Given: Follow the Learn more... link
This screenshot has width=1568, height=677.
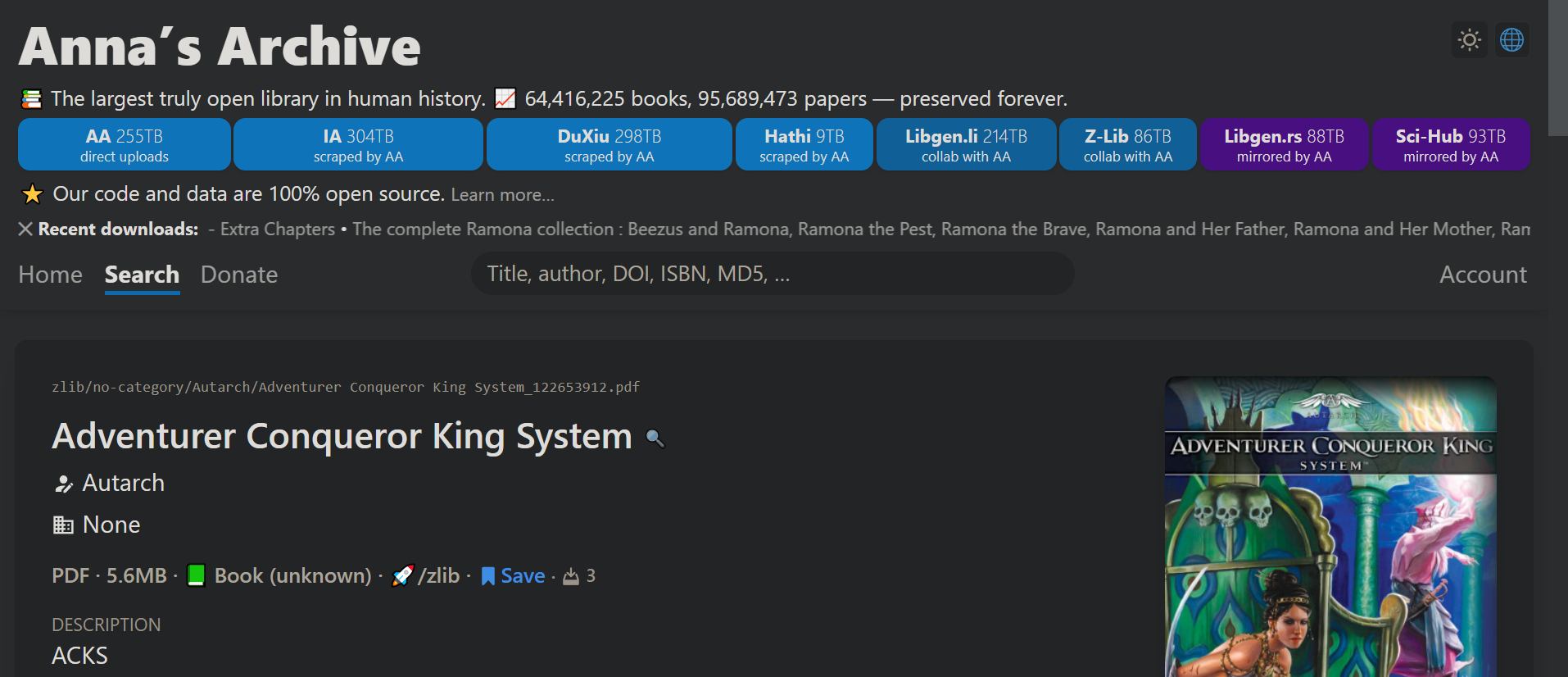Looking at the screenshot, I should point(502,195).
